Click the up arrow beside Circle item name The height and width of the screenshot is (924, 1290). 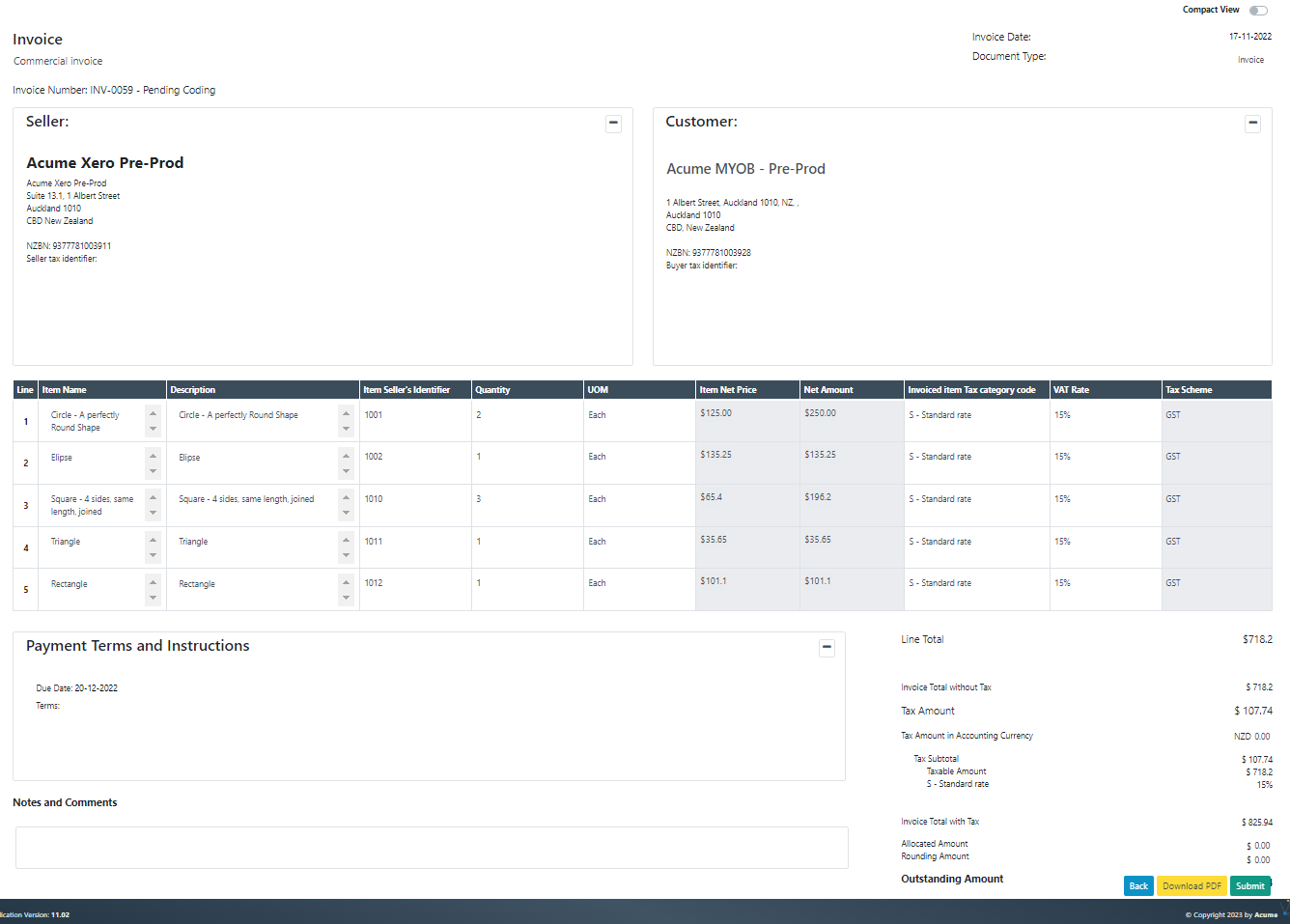[x=153, y=414]
